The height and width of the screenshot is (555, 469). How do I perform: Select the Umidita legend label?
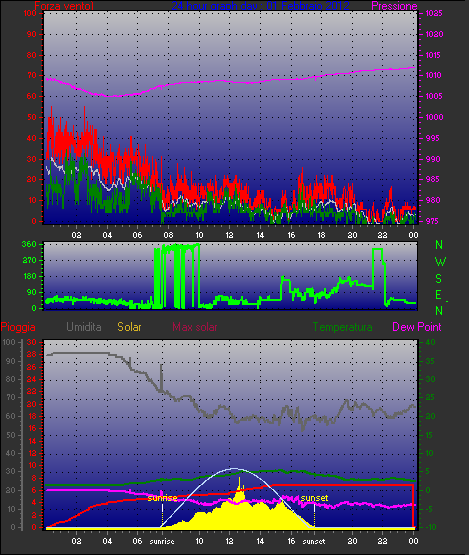pos(84,326)
